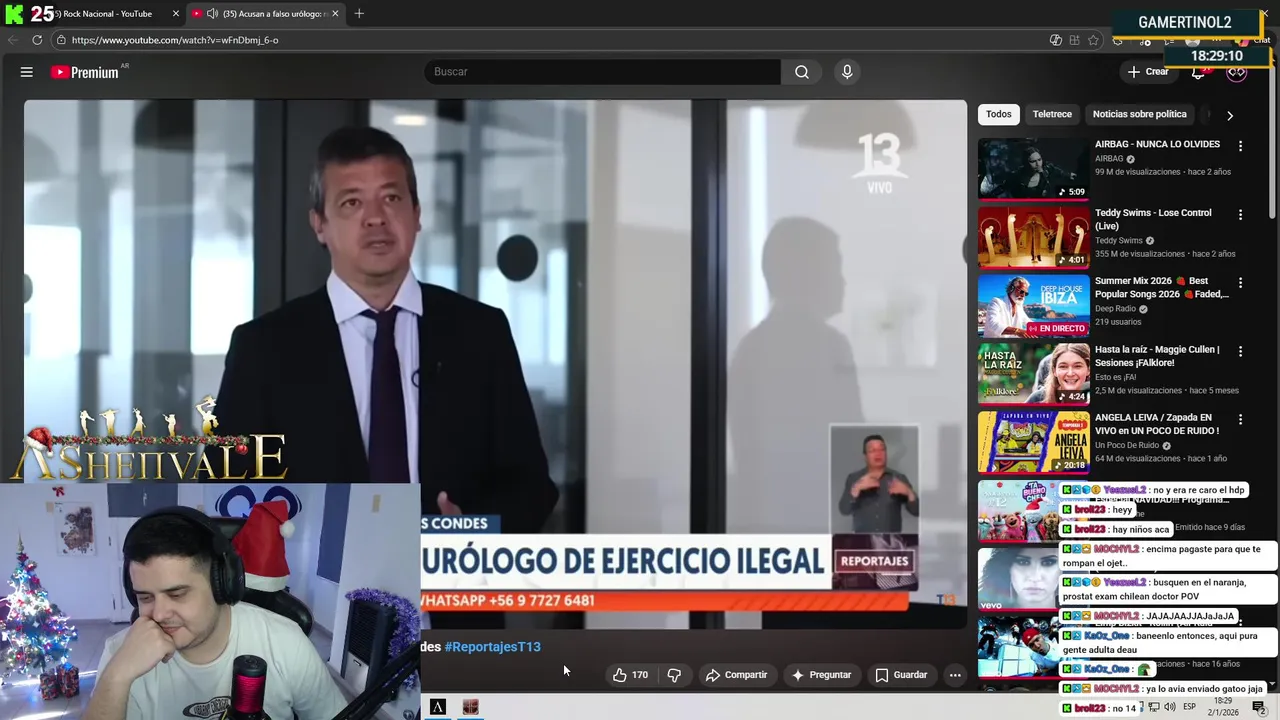Click the main video player
This screenshot has width=1280, height=720.
coord(496,365)
